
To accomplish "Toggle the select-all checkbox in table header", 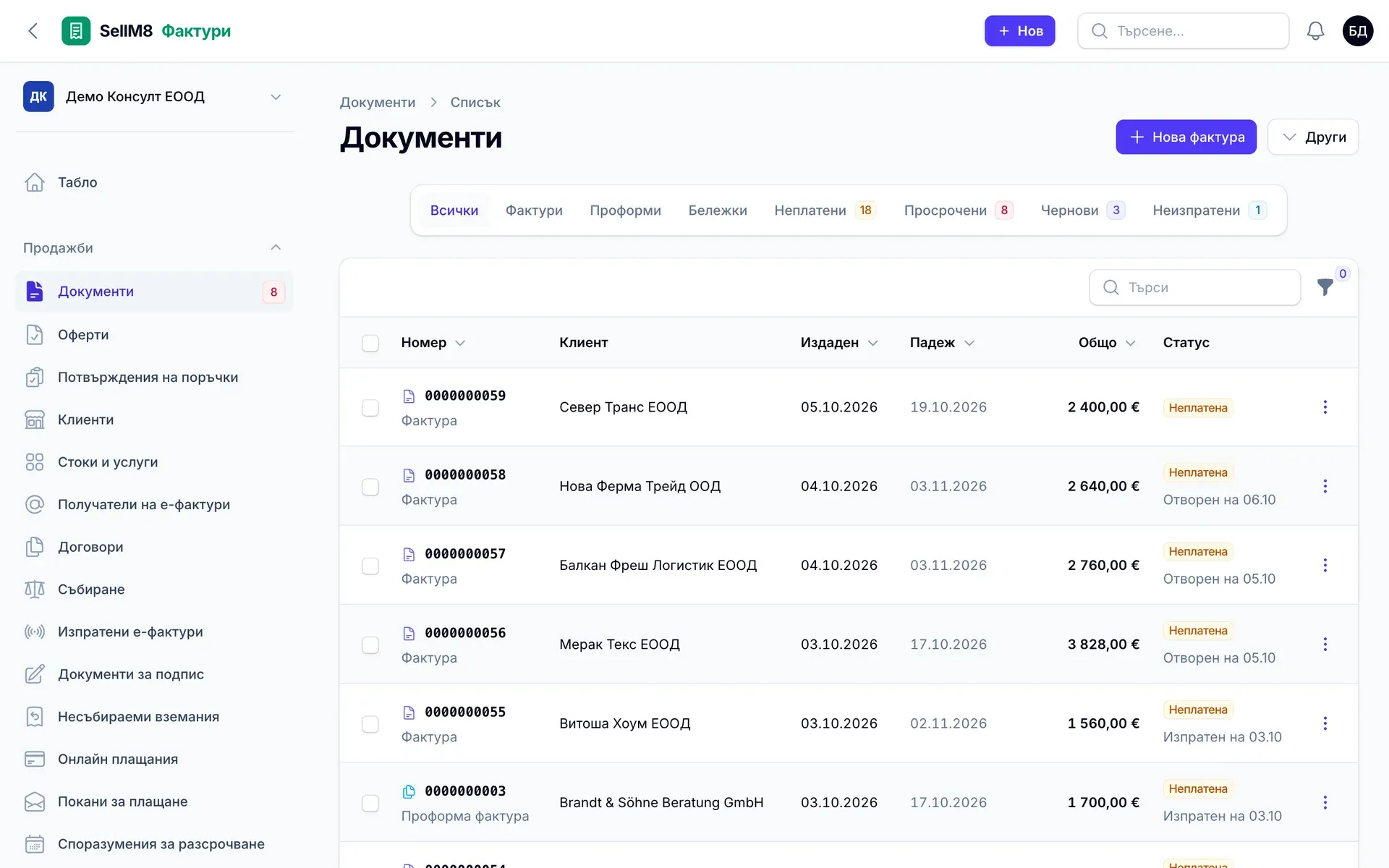I will pyautogui.click(x=370, y=343).
